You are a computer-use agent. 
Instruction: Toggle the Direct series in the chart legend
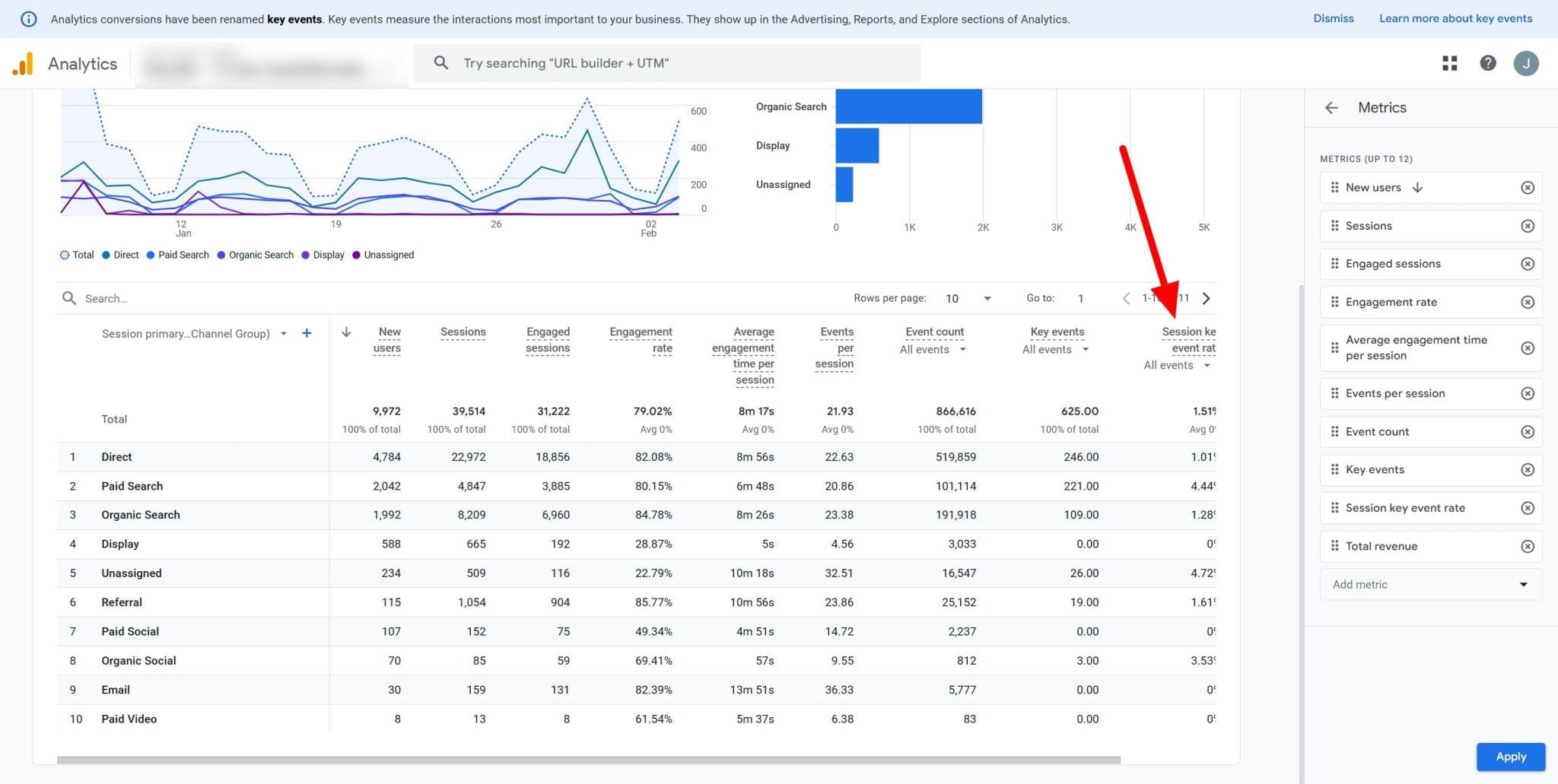pyautogui.click(x=120, y=255)
